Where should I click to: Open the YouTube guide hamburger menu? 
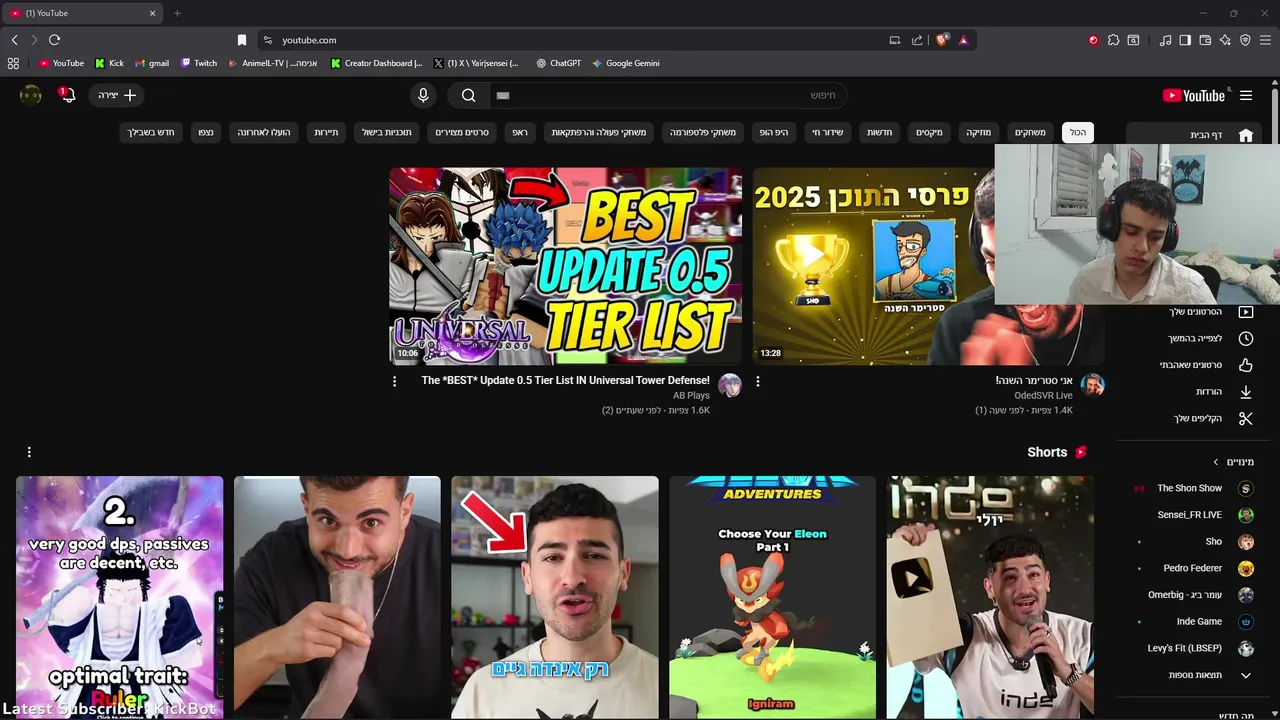click(1246, 95)
